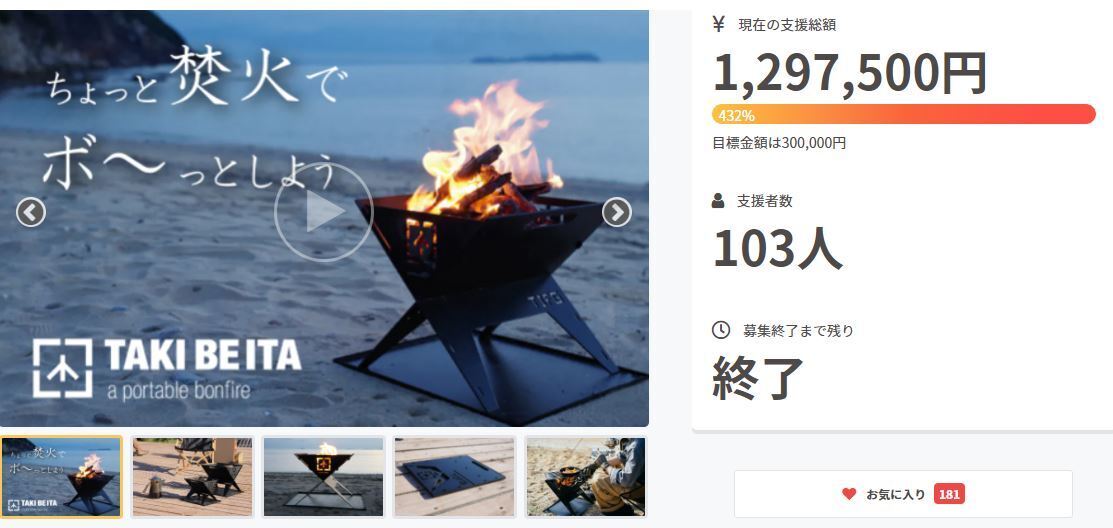Advance carousel with right arrow icon
Image resolution: width=1113 pixels, height=528 pixels.
617,212
